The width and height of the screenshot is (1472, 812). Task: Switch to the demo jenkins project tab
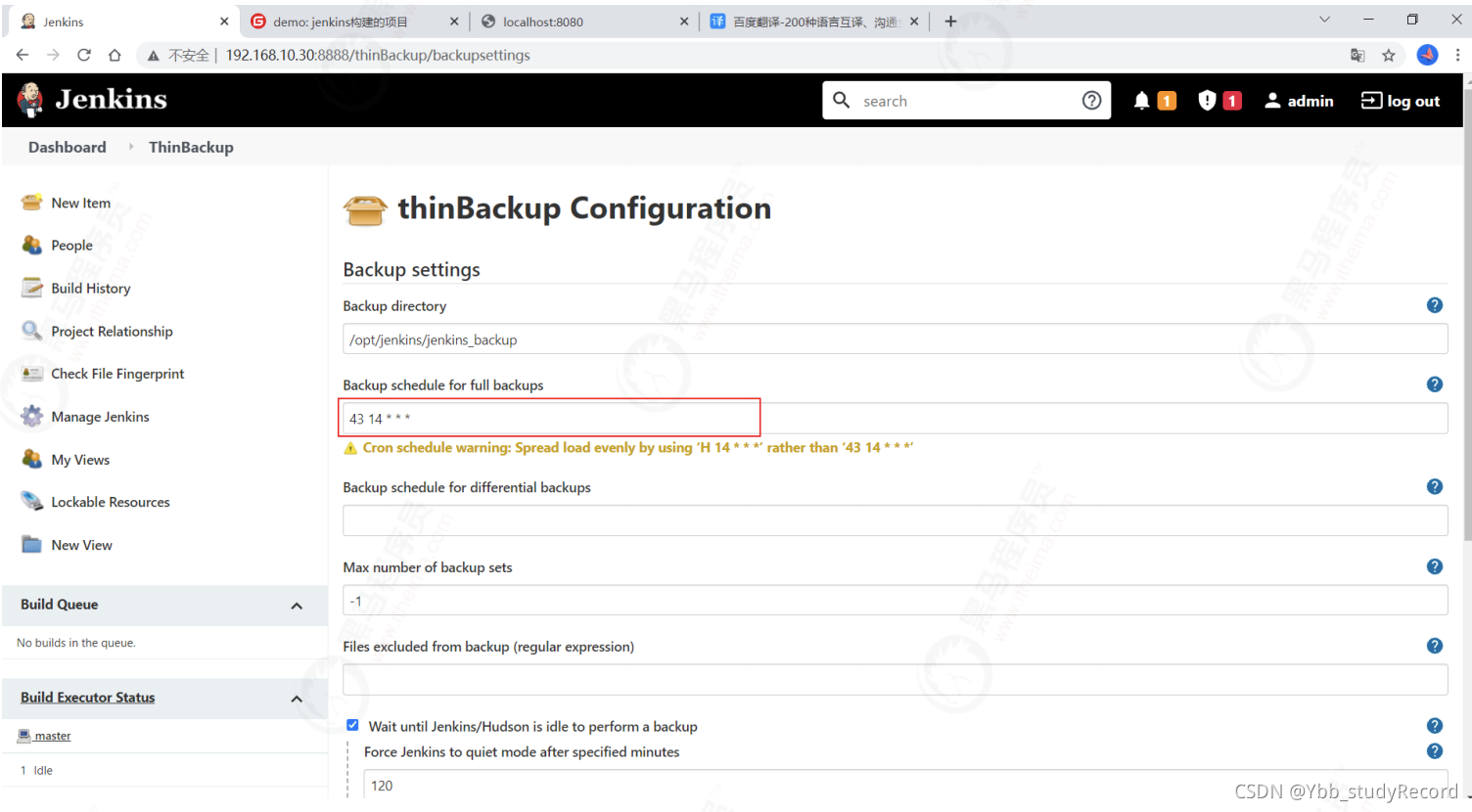[353, 22]
